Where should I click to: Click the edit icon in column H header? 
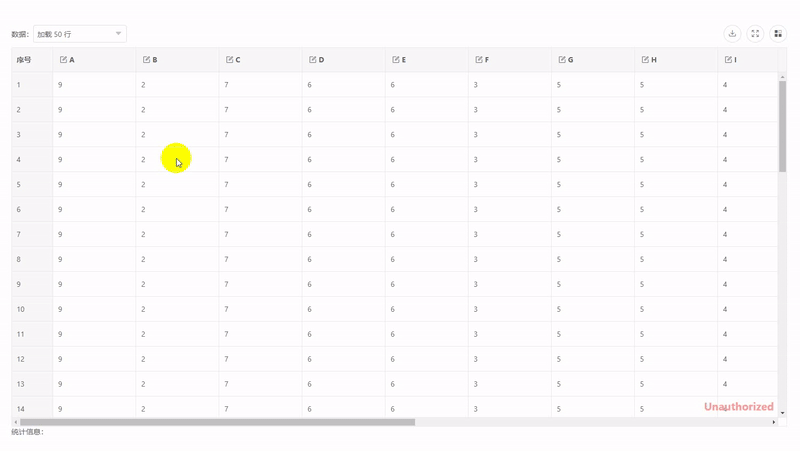(x=645, y=60)
